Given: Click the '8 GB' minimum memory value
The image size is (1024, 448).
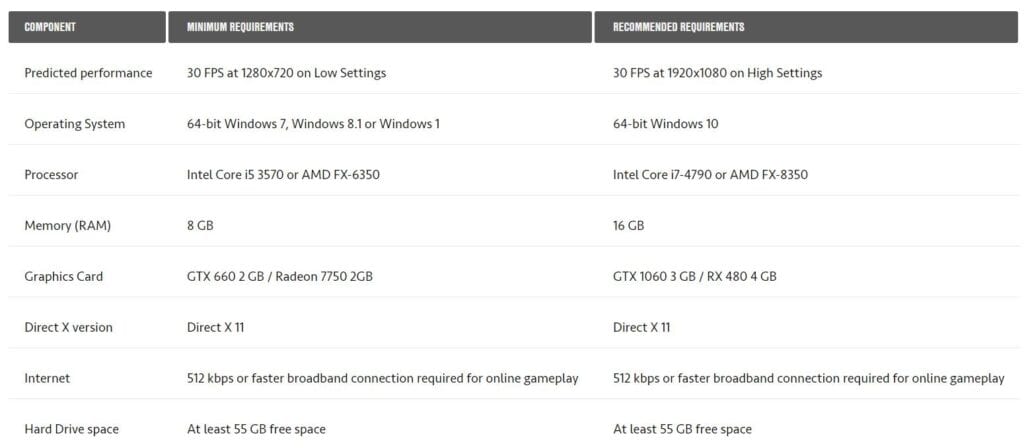Looking at the screenshot, I should click(x=200, y=226).
